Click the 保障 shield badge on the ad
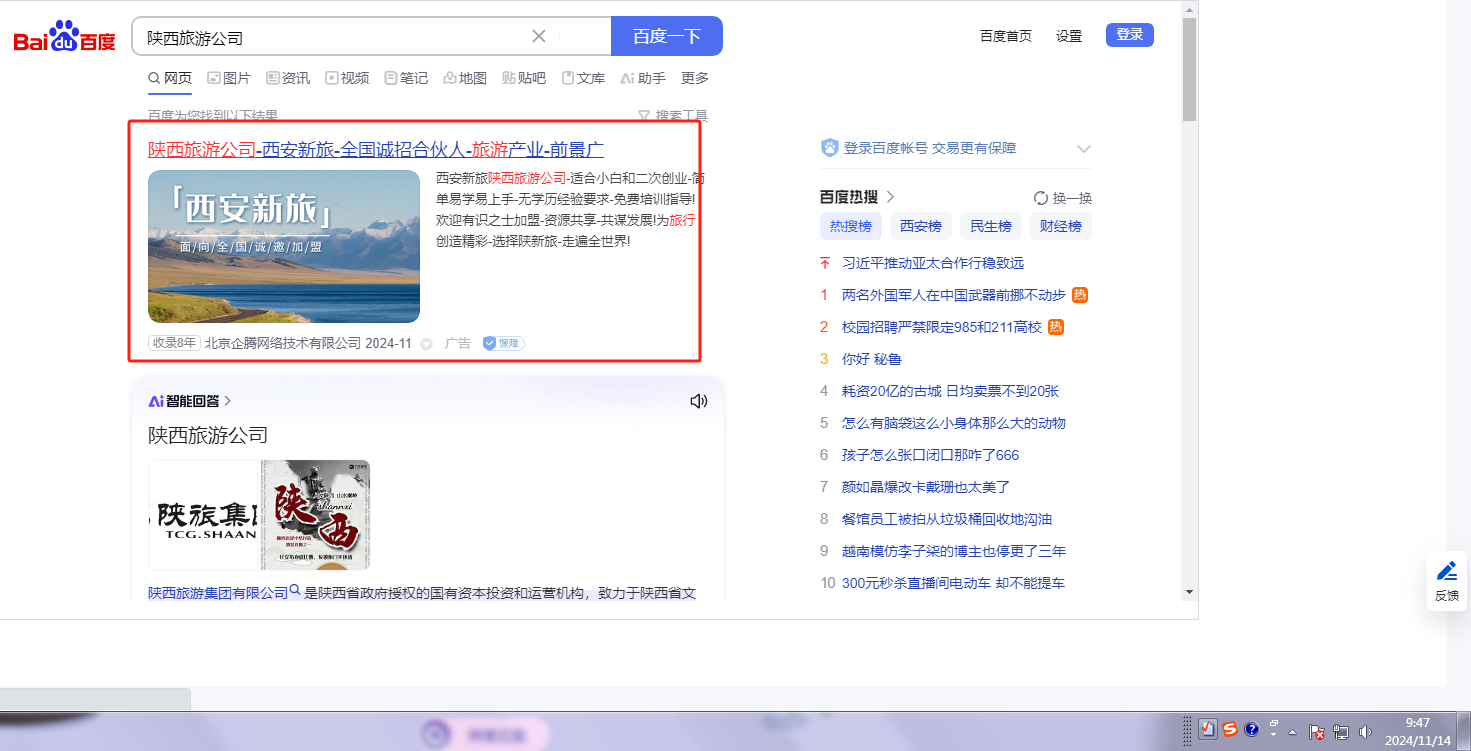Viewport: 1471px width, 751px height. point(503,343)
